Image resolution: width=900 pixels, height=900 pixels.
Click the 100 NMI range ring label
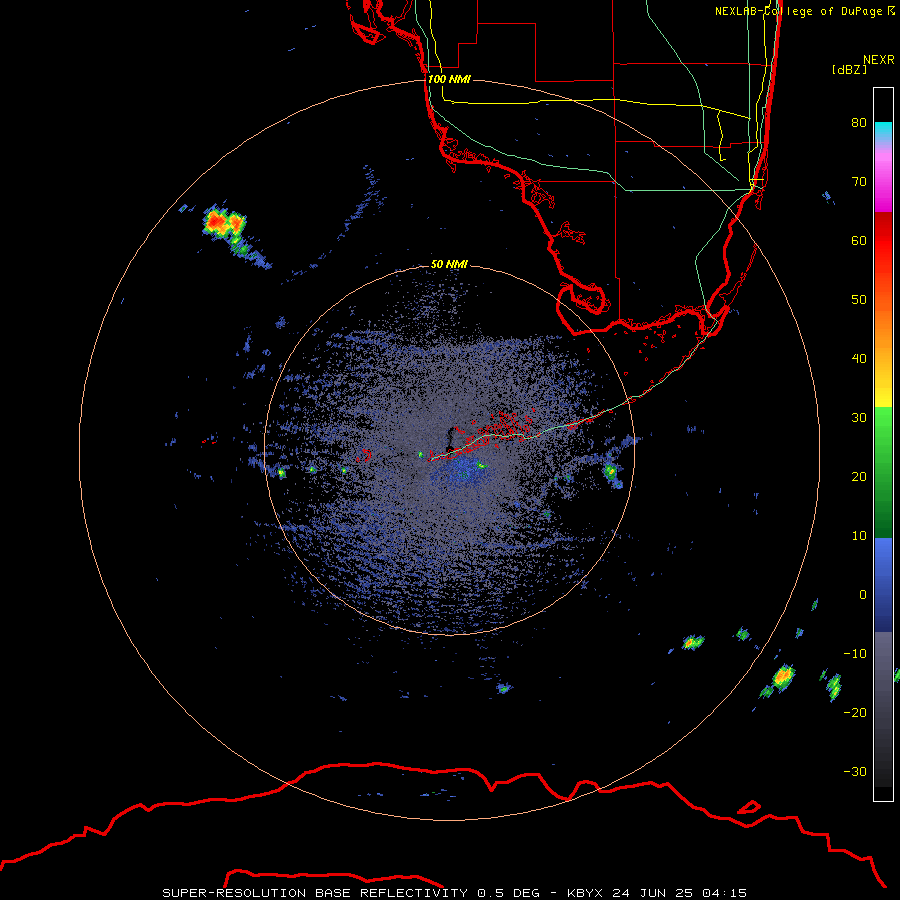coord(449,79)
